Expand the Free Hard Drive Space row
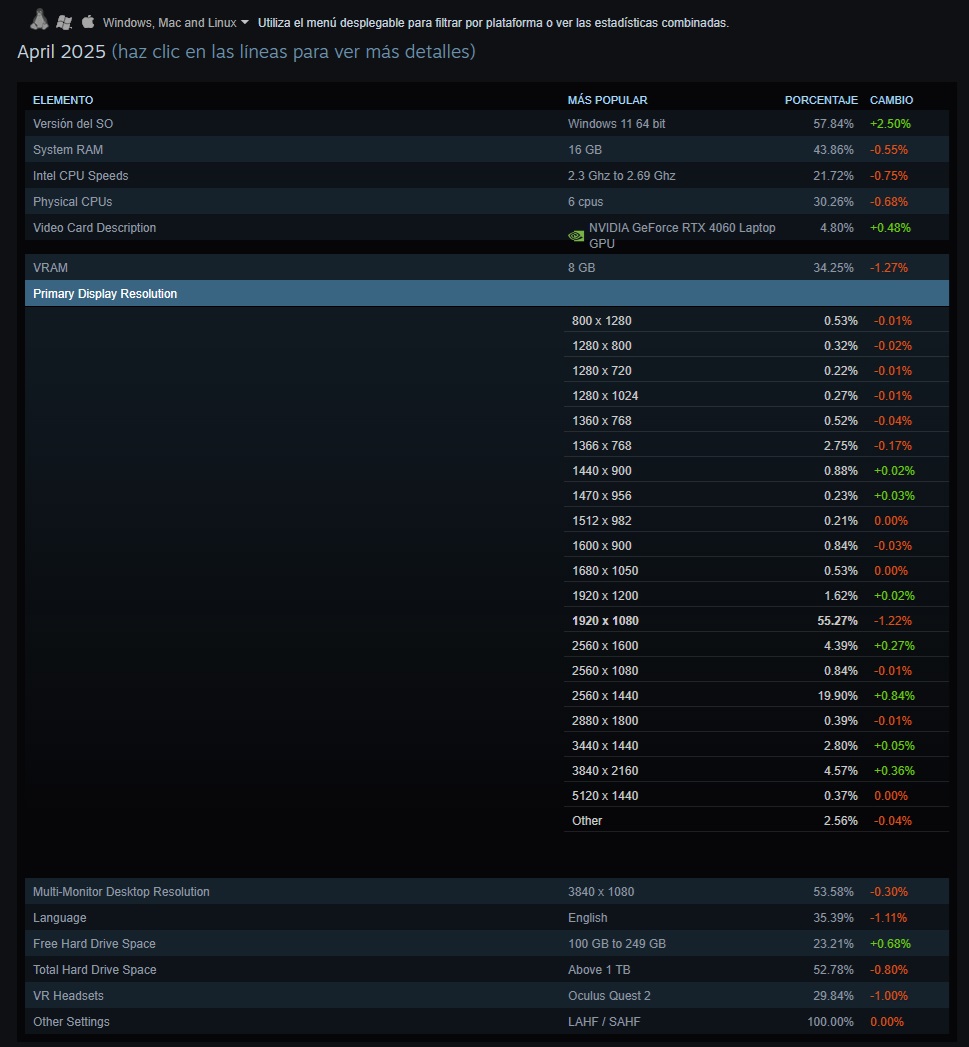 coord(94,944)
